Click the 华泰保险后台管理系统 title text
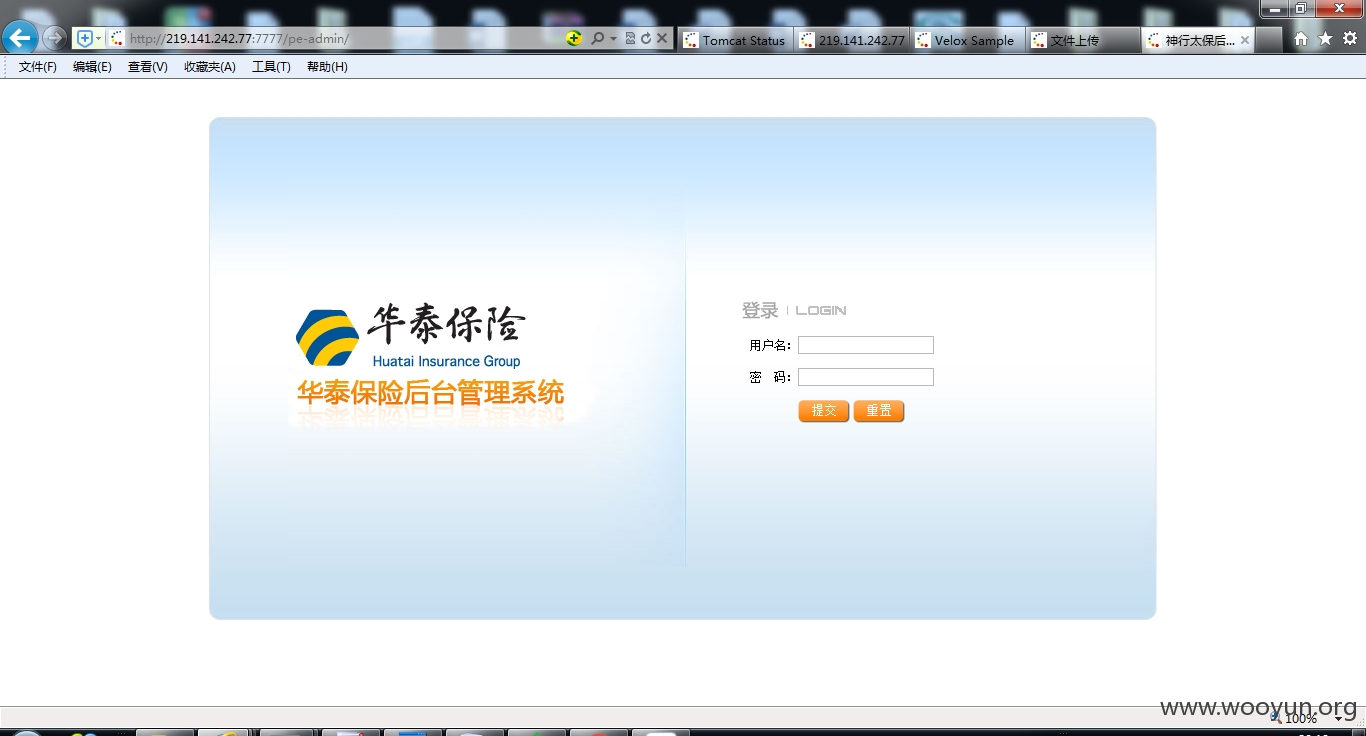This screenshot has width=1366, height=736. (430, 393)
